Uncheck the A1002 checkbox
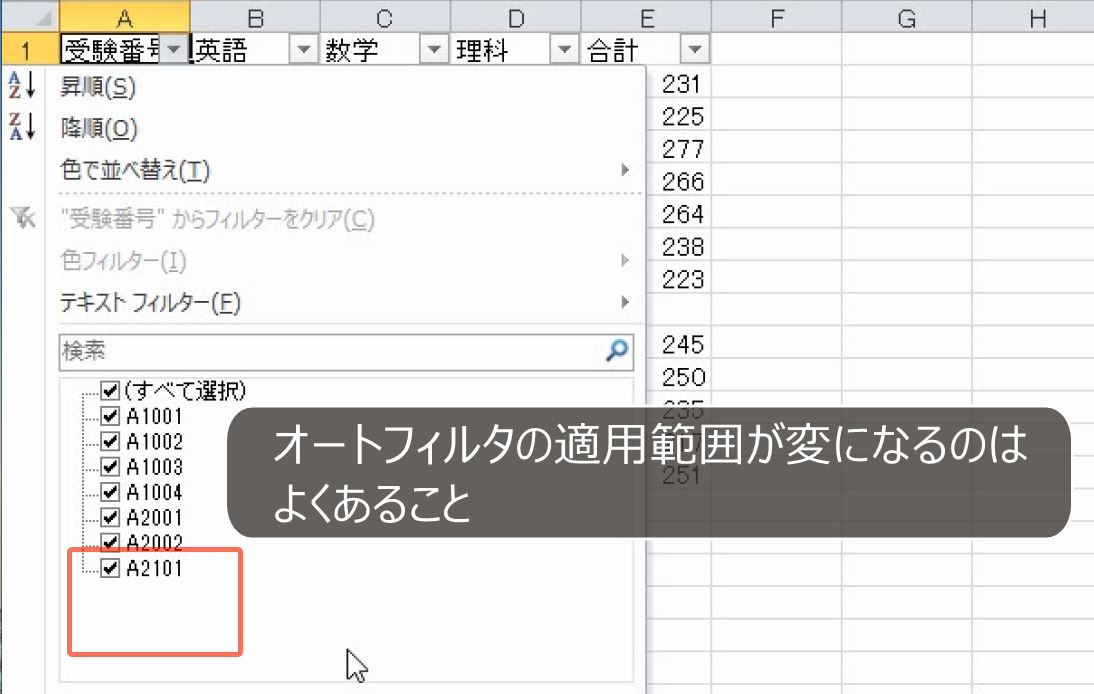The height and width of the screenshot is (694, 1094). (x=110, y=441)
